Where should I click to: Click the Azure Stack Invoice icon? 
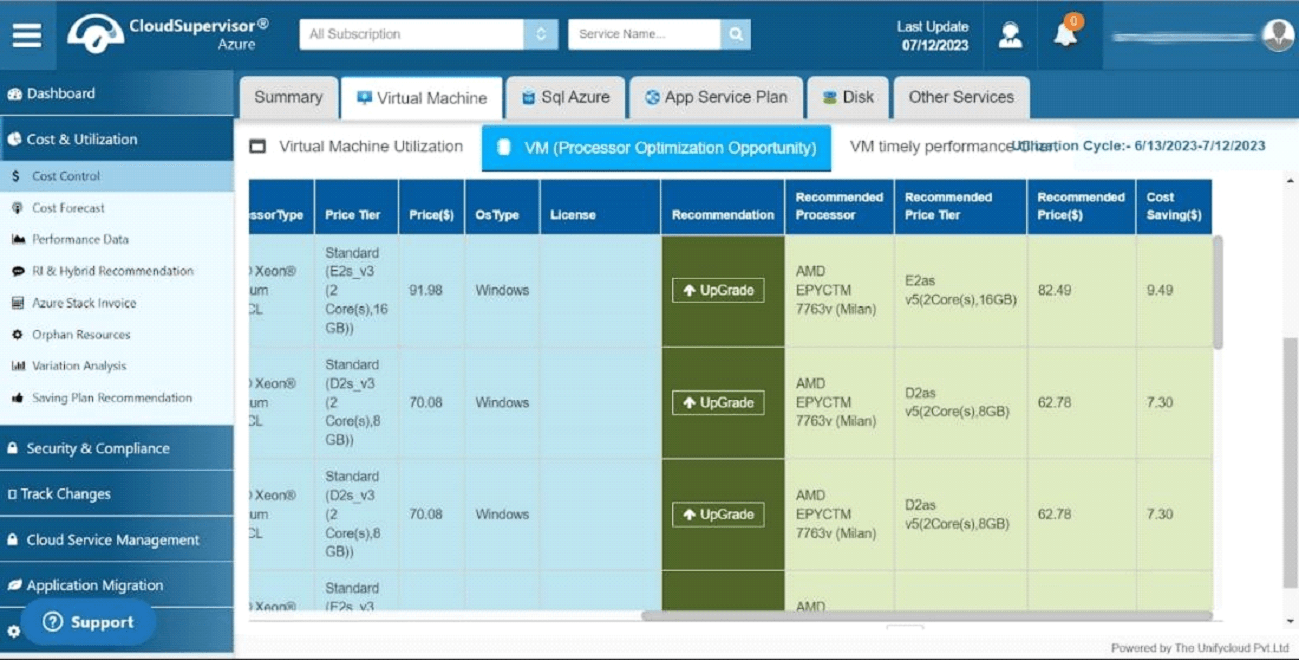(x=17, y=303)
